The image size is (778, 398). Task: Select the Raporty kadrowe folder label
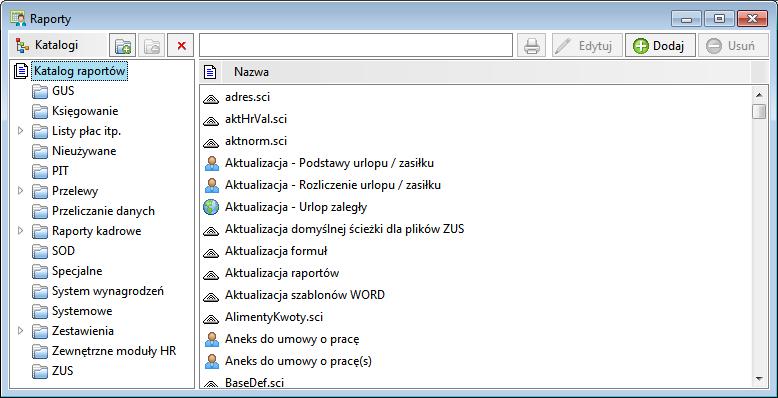(x=96, y=231)
